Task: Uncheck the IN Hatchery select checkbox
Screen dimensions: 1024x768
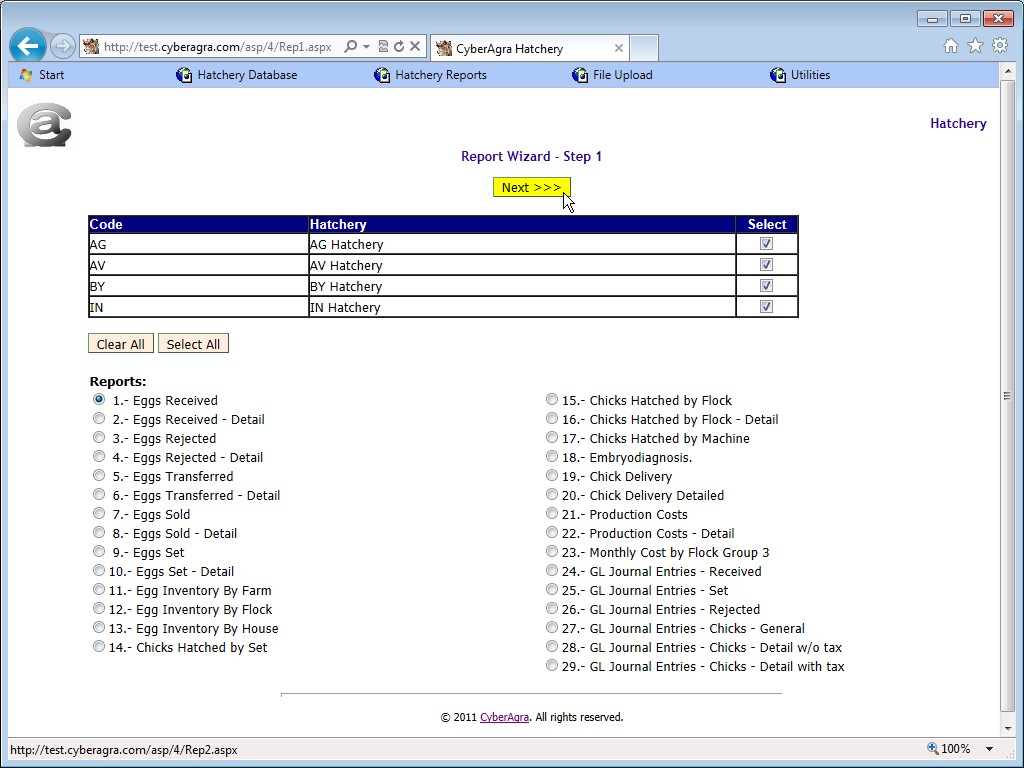Action: click(x=766, y=307)
